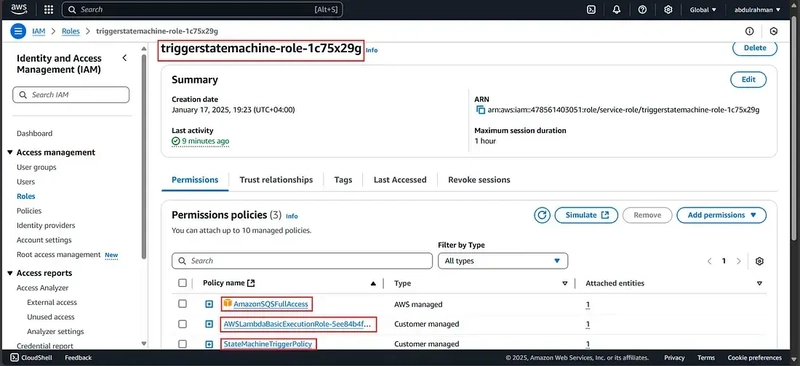Expand the AmazonSQSFullAccess policy row
The height and width of the screenshot is (366, 800).
209,304
